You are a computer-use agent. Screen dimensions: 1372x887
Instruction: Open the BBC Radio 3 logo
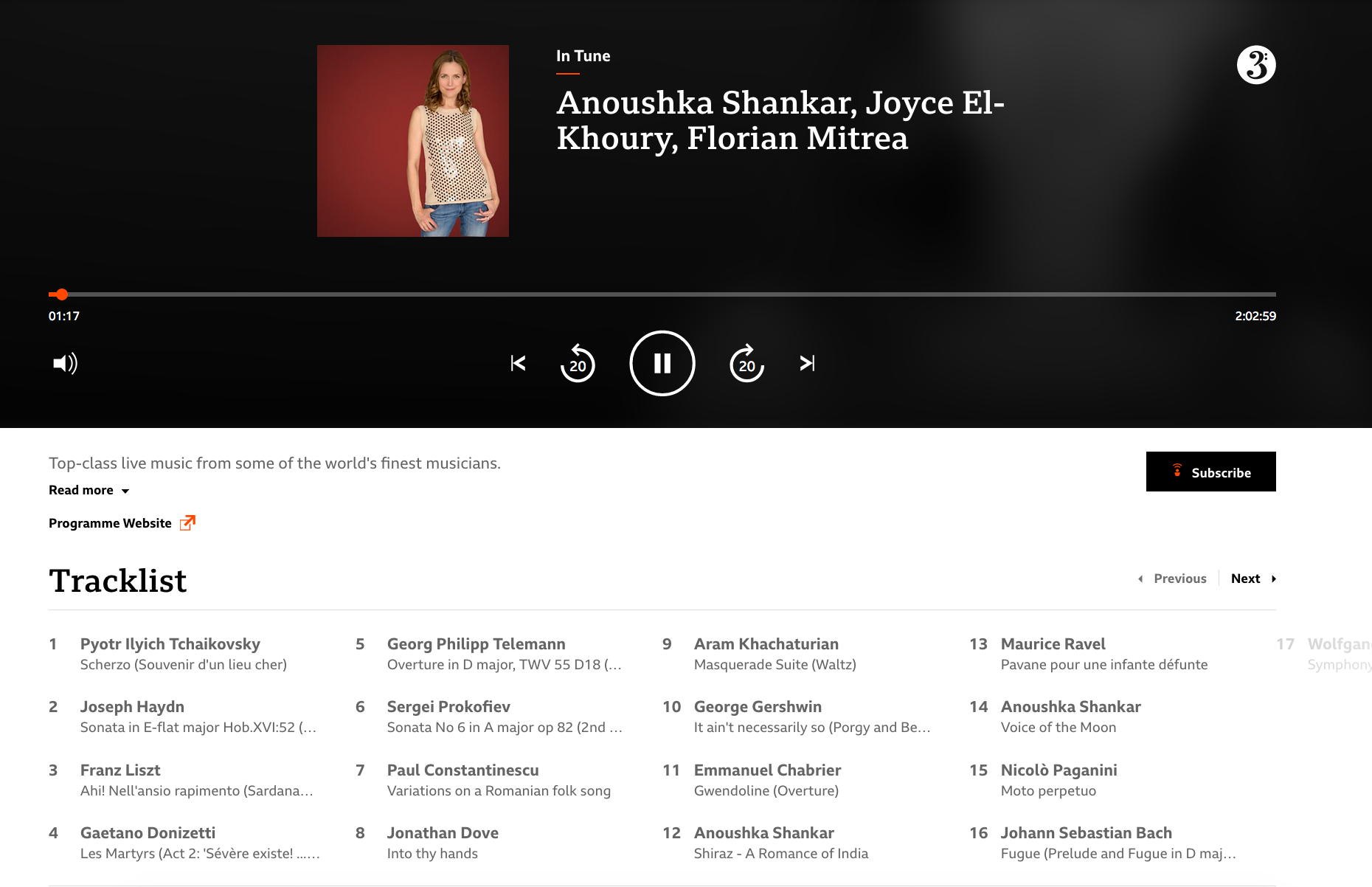click(1256, 65)
